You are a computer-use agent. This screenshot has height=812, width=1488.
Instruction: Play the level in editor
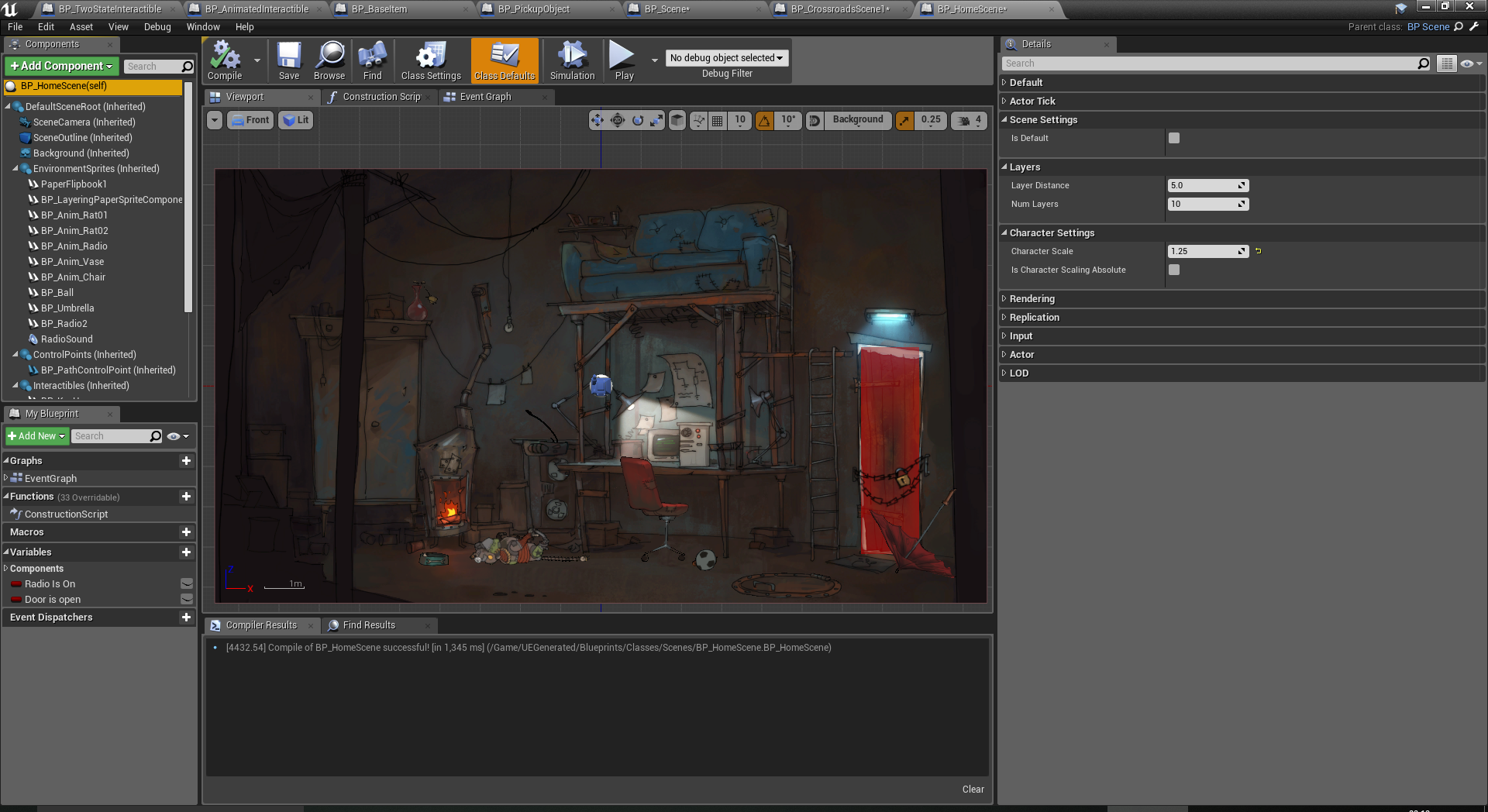624,60
